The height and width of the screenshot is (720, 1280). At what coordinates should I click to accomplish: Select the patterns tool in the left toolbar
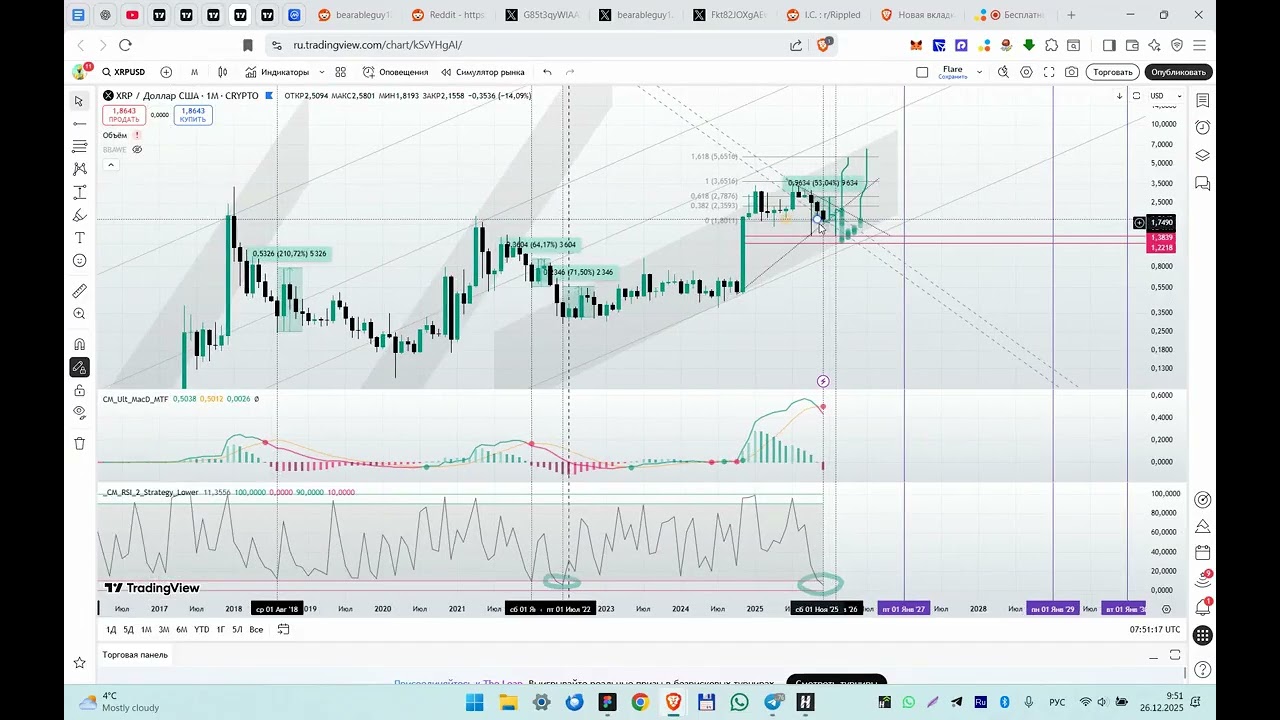click(79, 169)
